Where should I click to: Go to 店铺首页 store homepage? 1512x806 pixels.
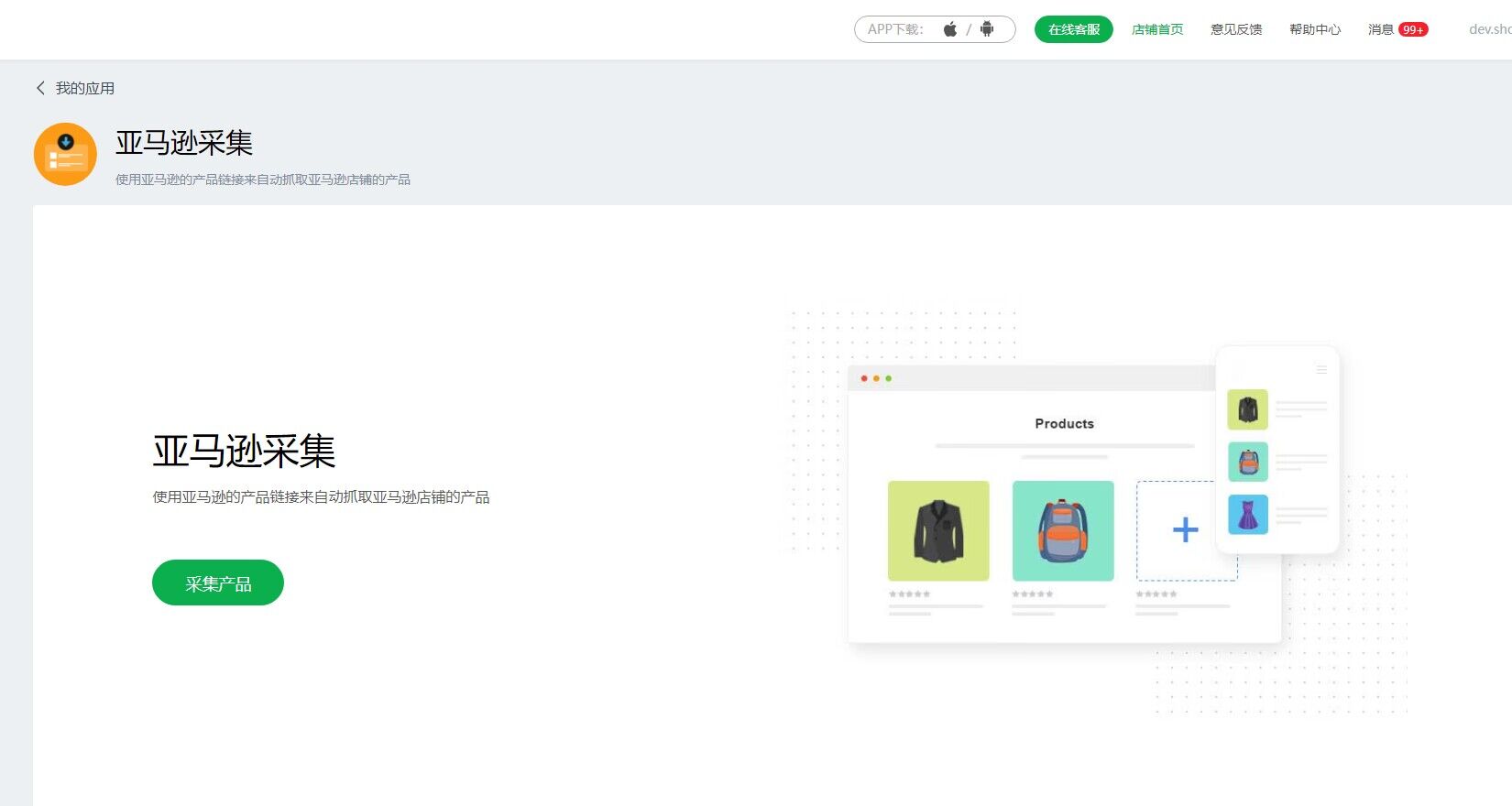point(1157,29)
